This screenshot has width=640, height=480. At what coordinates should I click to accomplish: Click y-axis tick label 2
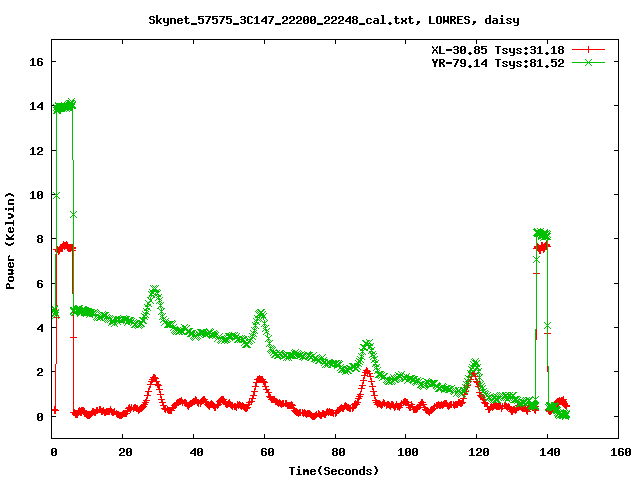click(40, 372)
